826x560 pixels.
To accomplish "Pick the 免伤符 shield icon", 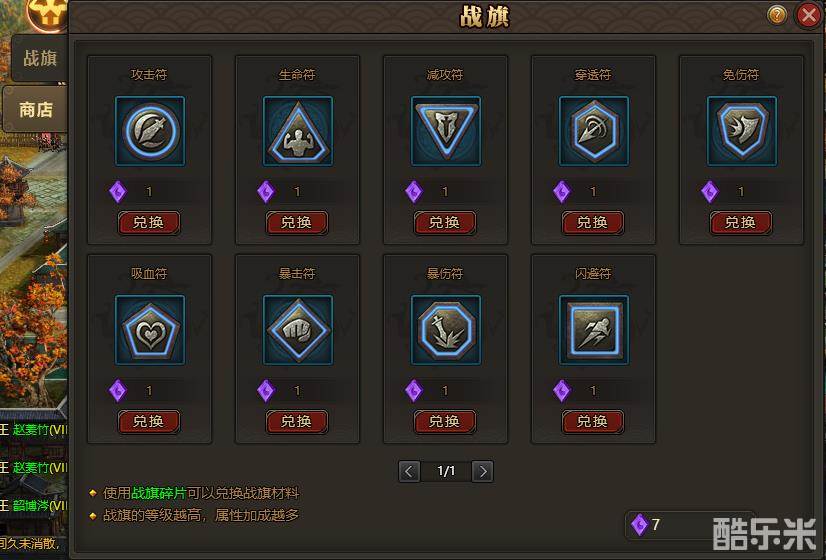I will tap(742, 131).
